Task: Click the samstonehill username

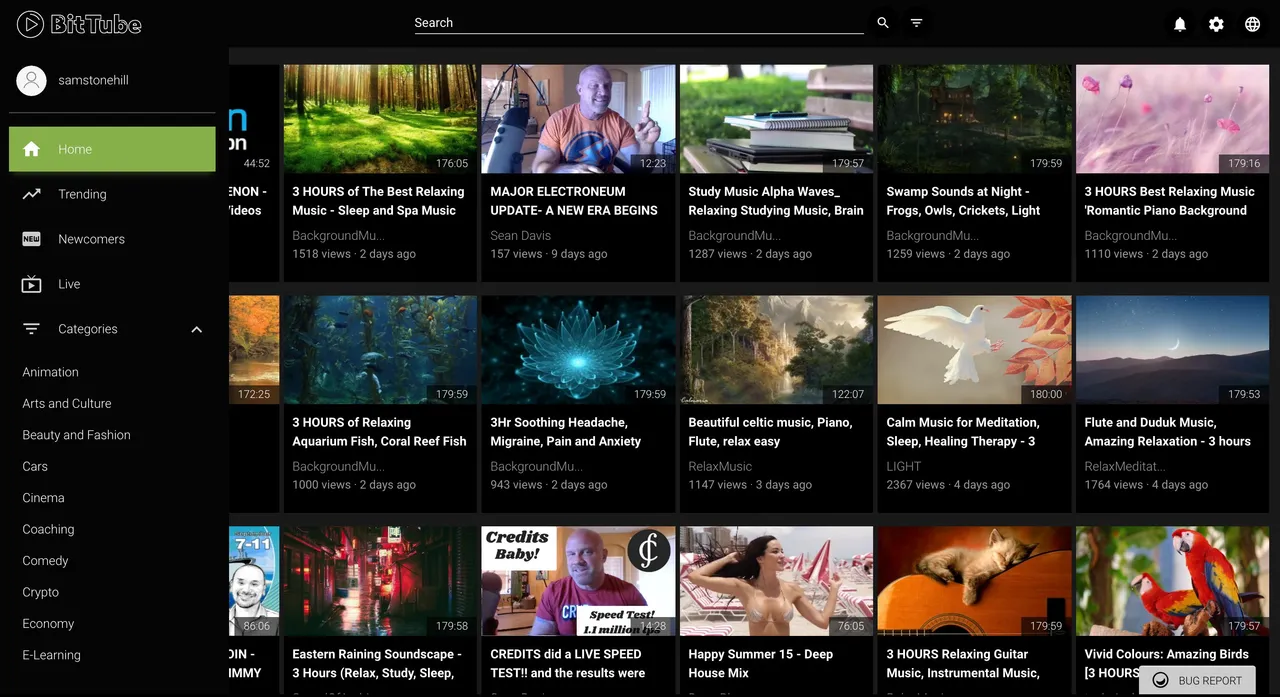Action: [93, 80]
